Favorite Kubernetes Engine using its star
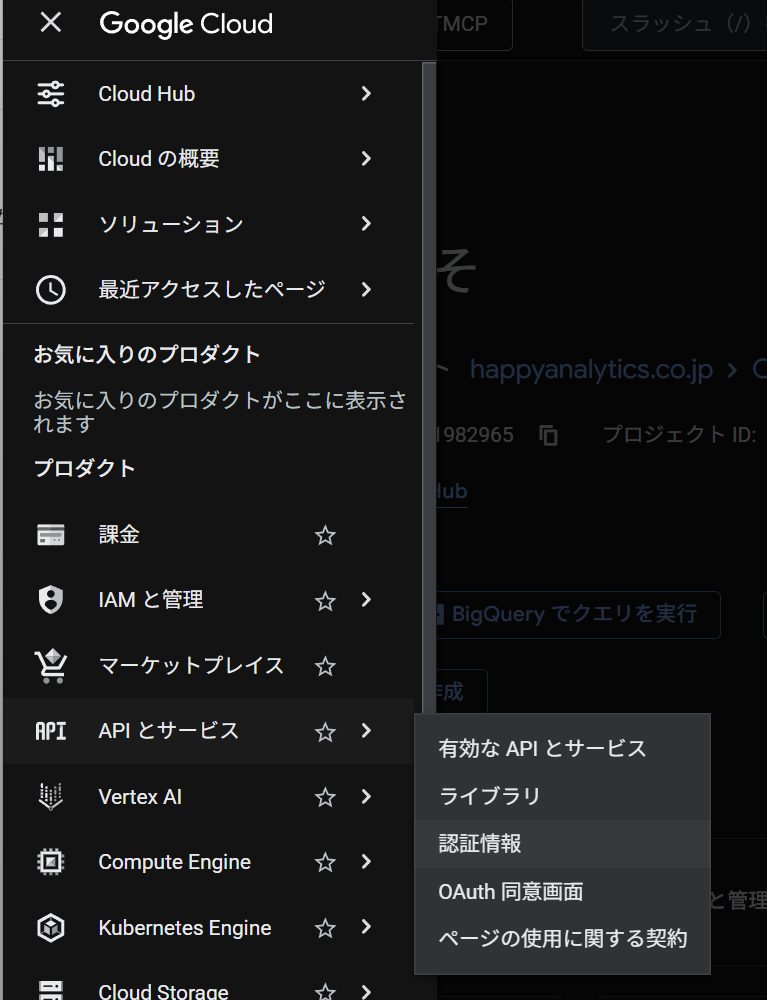 click(x=325, y=928)
